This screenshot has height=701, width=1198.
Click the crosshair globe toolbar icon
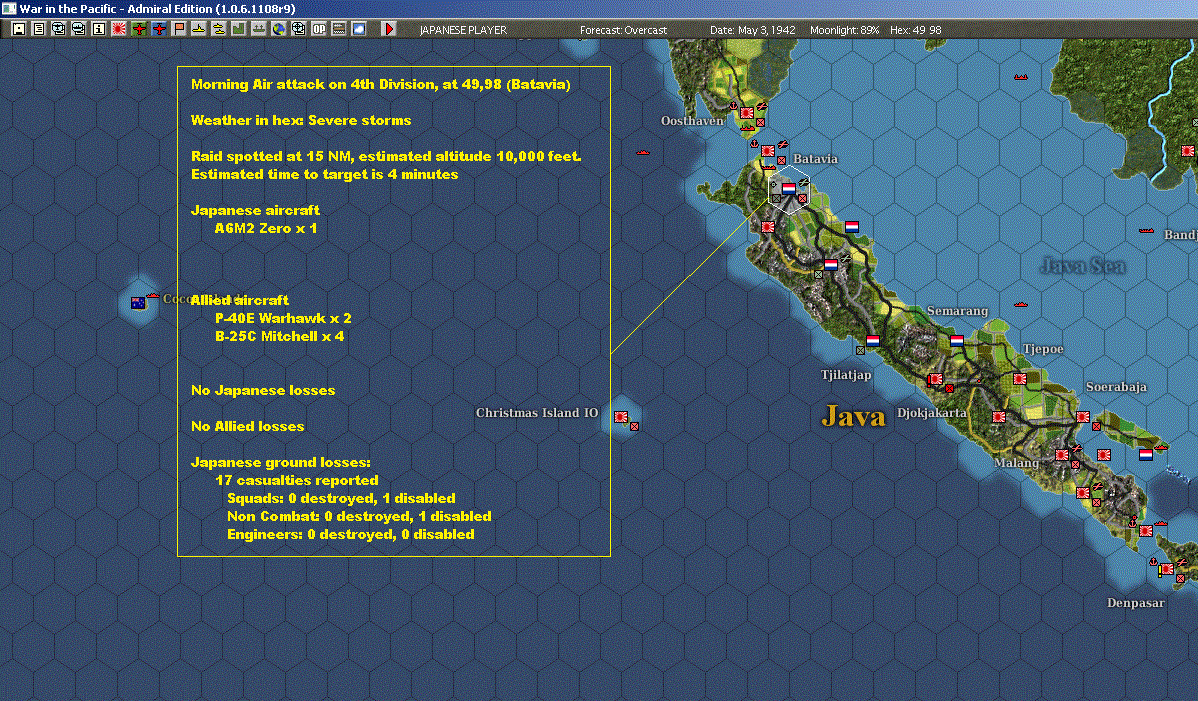pyautogui.click(x=299, y=29)
